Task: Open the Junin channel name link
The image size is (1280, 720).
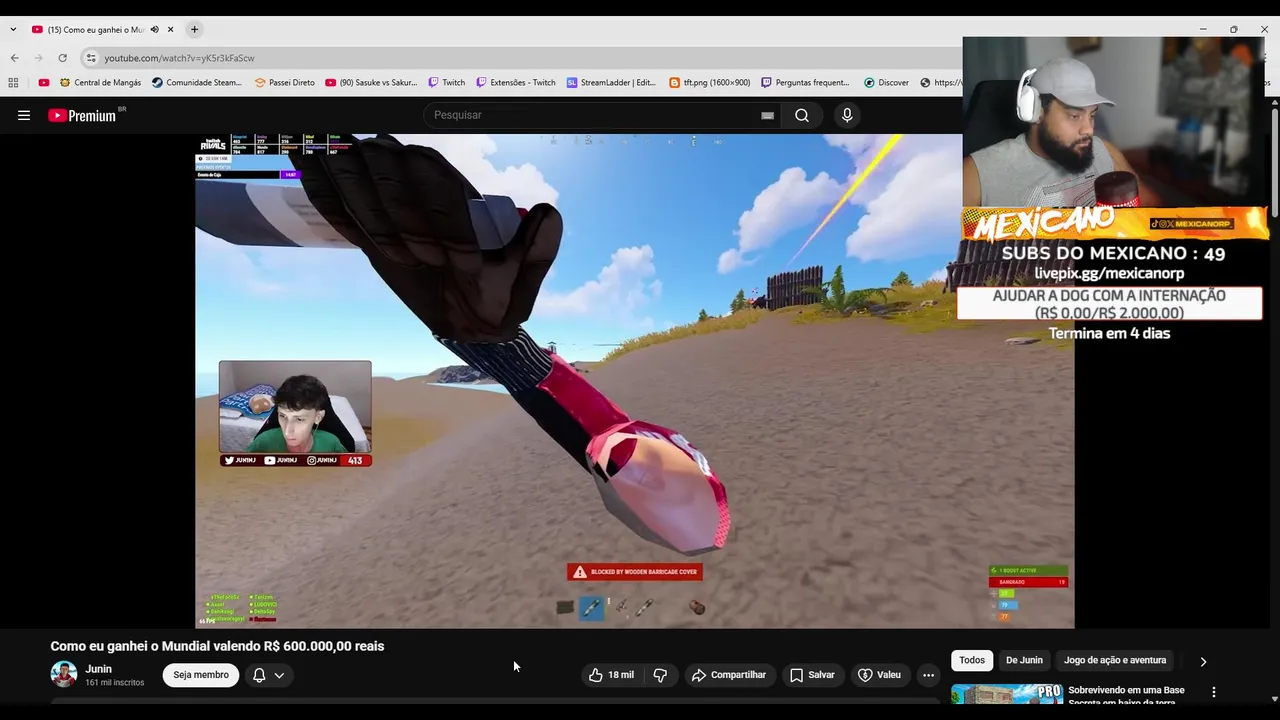Action: 98,669
